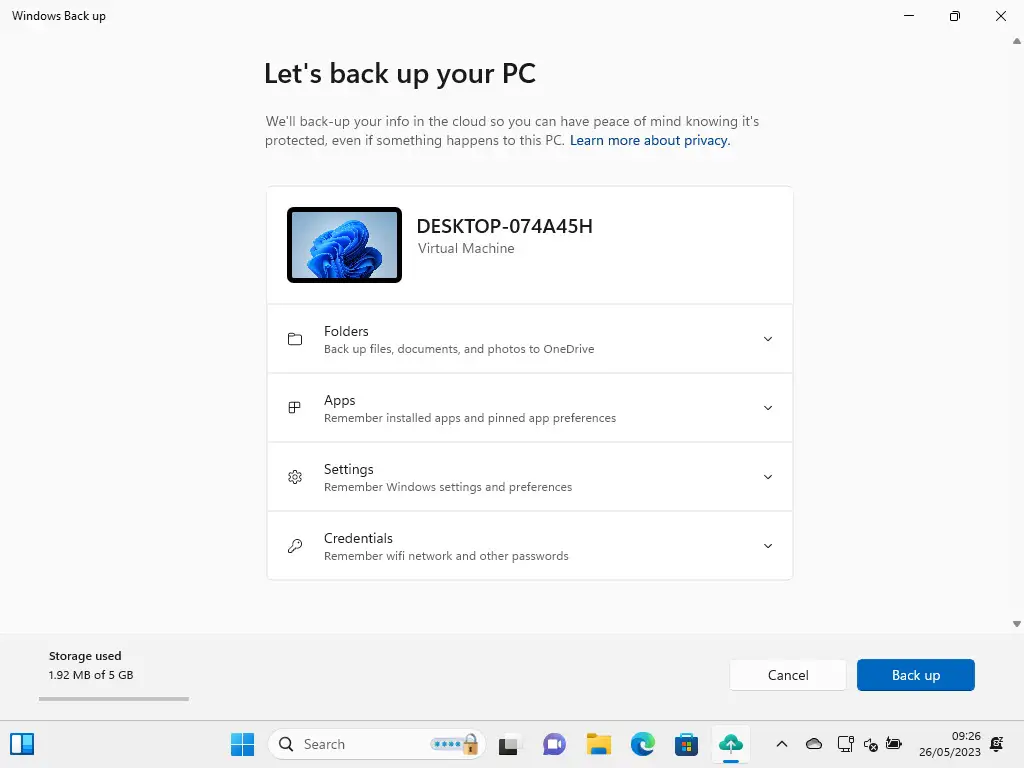The image size is (1024, 768).
Task: Expand the Settings section chevron
Action: click(767, 477)
